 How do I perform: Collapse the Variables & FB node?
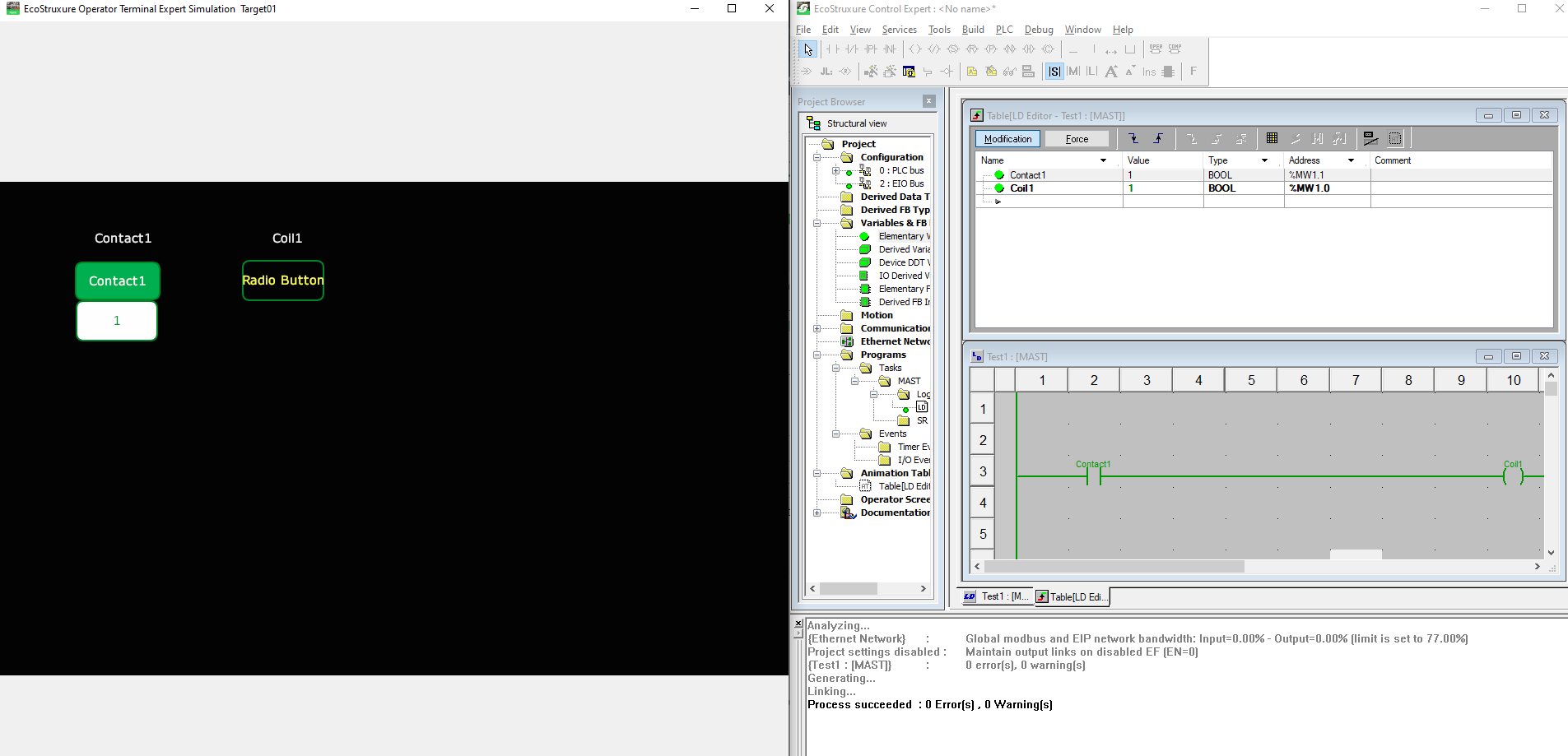coord(817,223)
